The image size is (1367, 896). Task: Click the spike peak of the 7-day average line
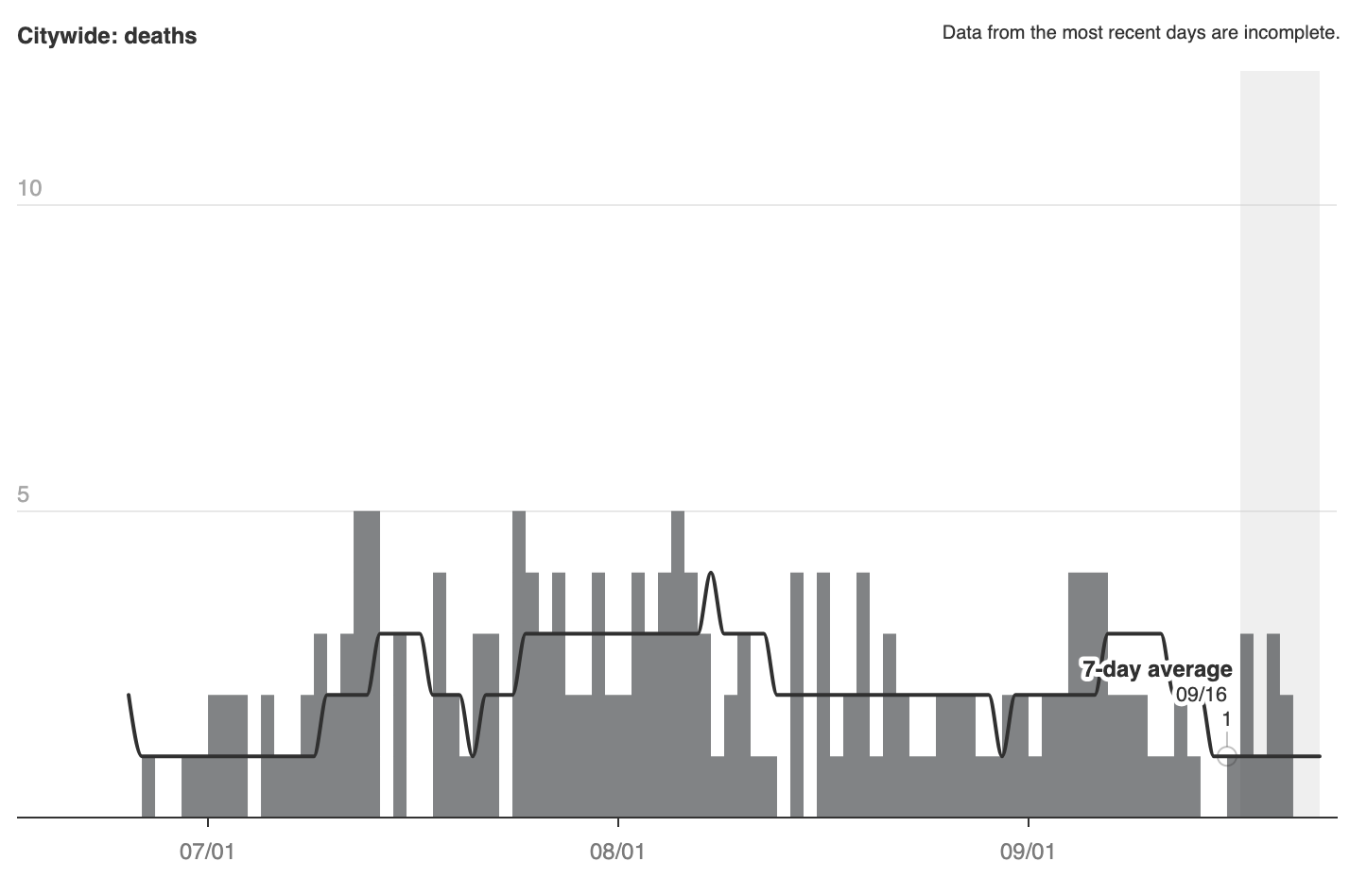[711, 574]
